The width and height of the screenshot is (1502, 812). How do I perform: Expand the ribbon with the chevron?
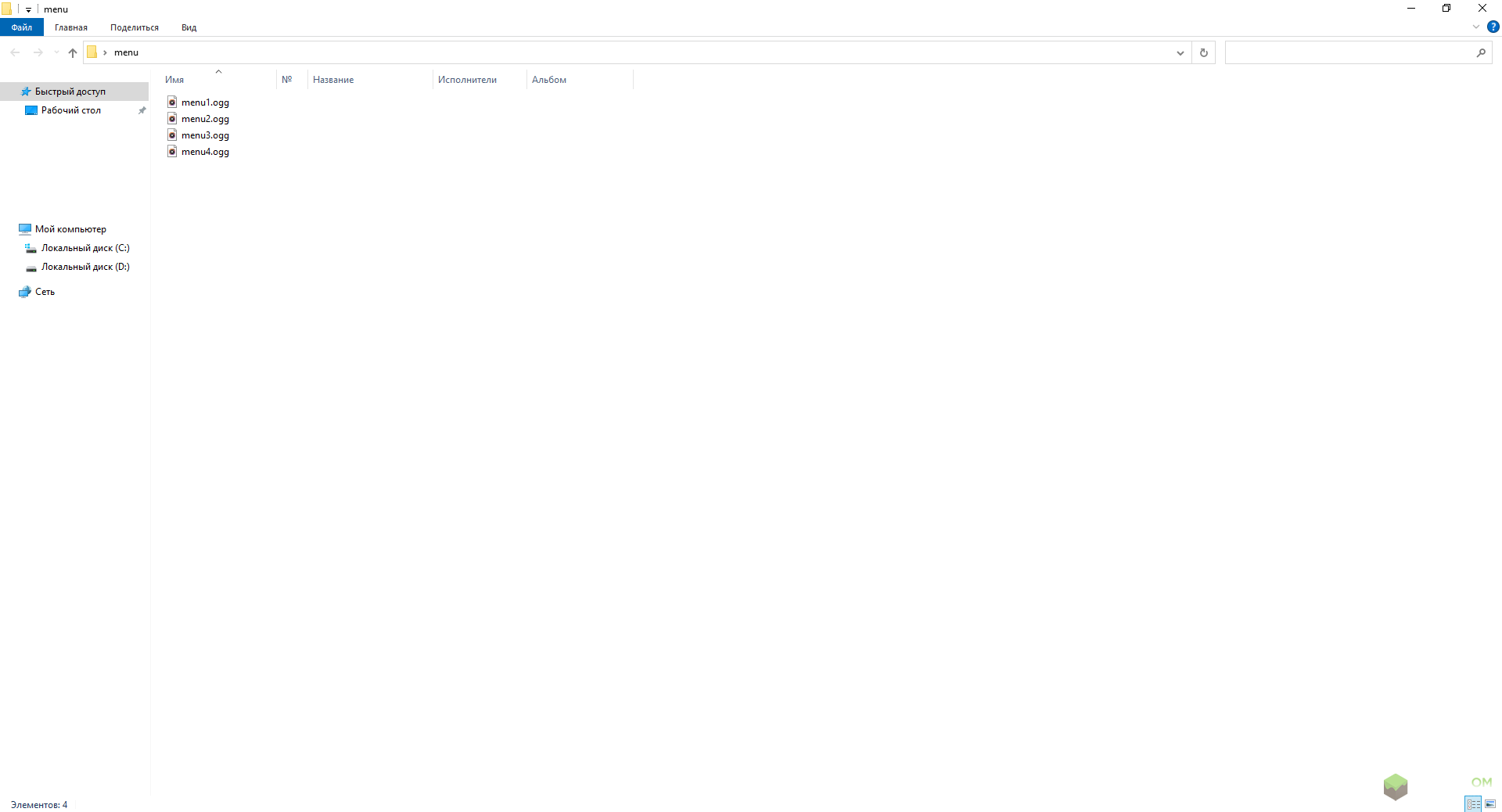pyautogui.click(x=1476, y=27)
